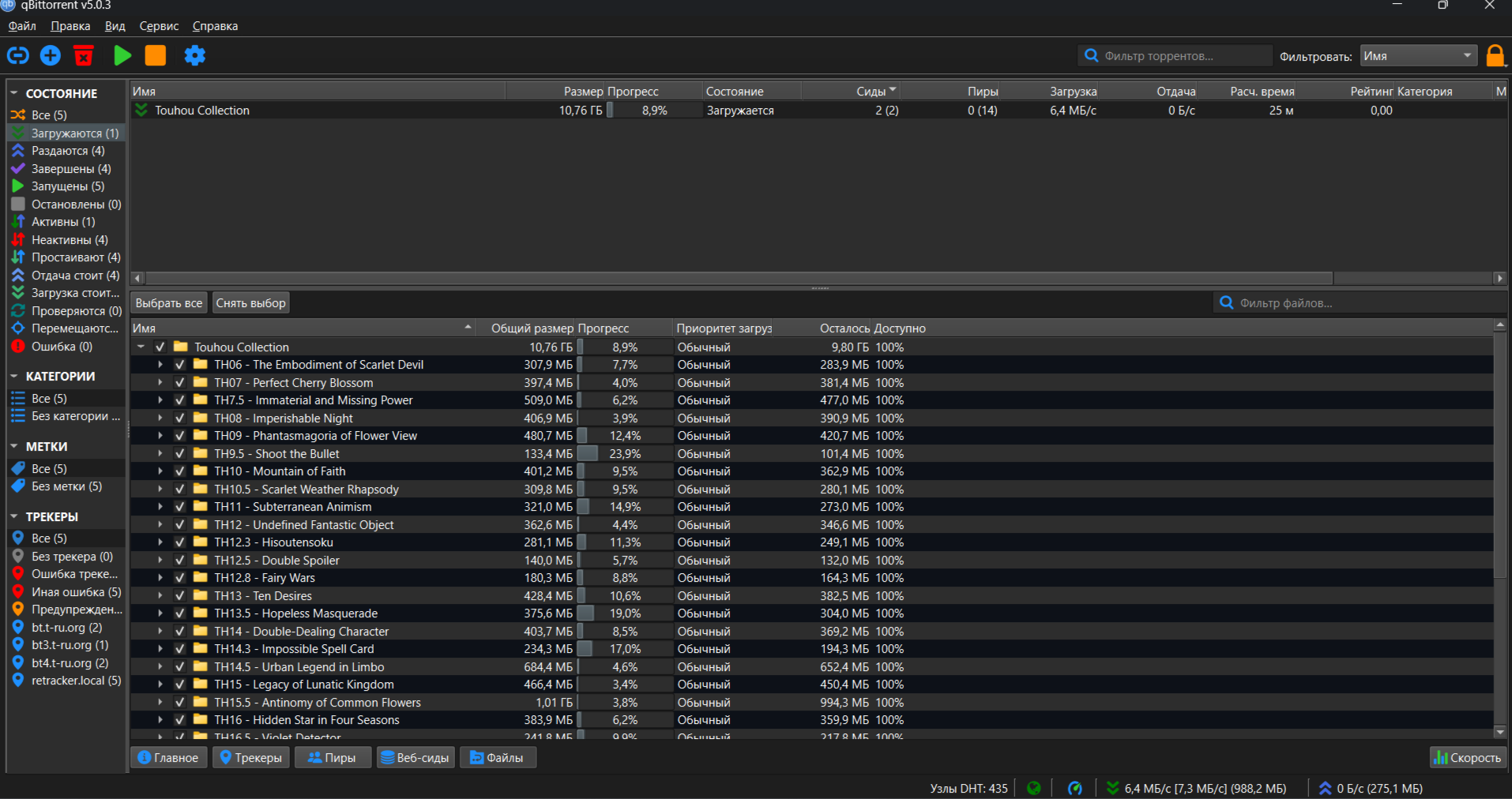Open the Сервис menu
This screenshot has width=1512, height=799.
click(x=159, y=26)
